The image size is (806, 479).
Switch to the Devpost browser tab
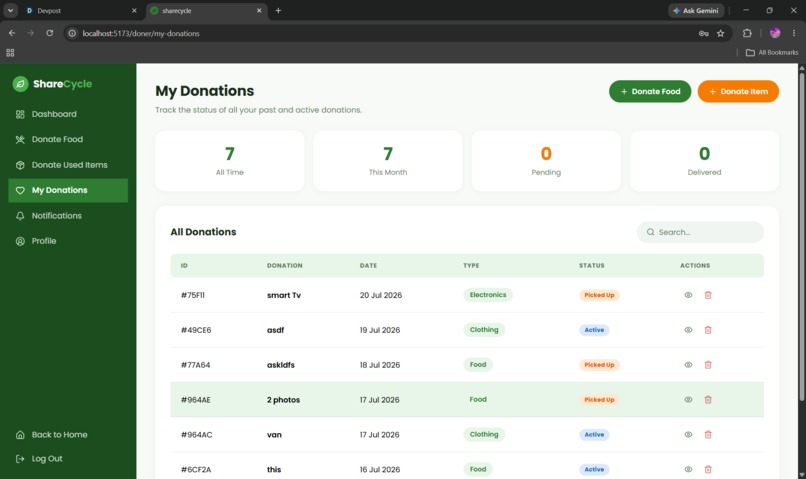[x=80, y=10]
